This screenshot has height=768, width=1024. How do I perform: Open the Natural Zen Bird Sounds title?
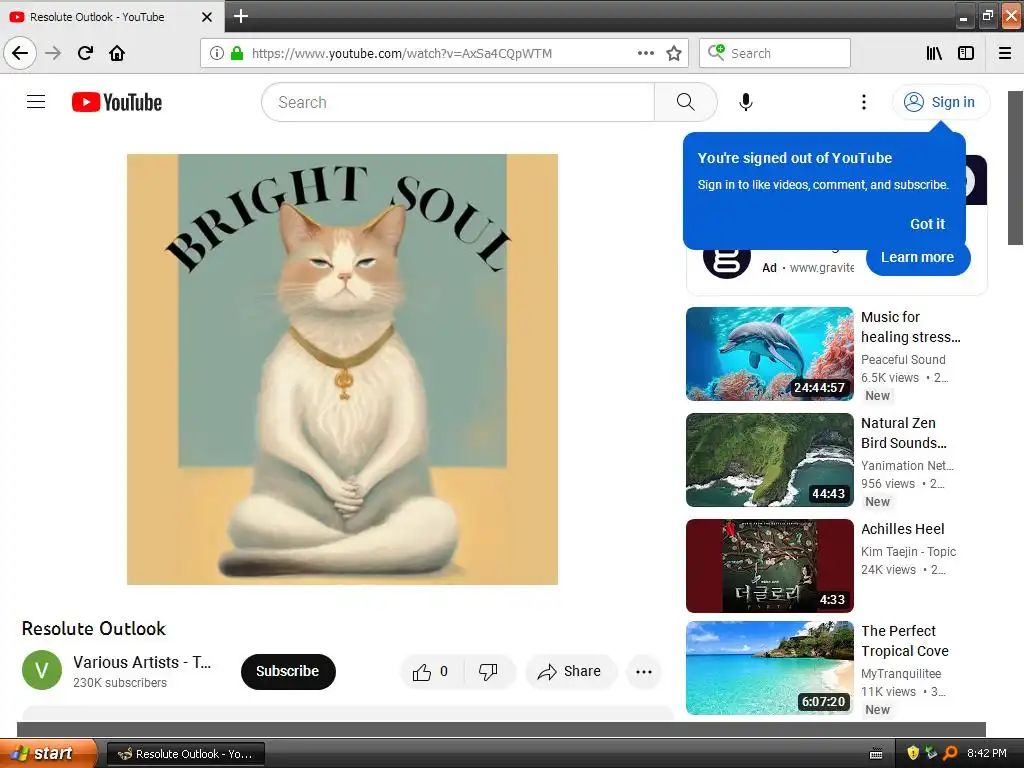click(903, 433)
